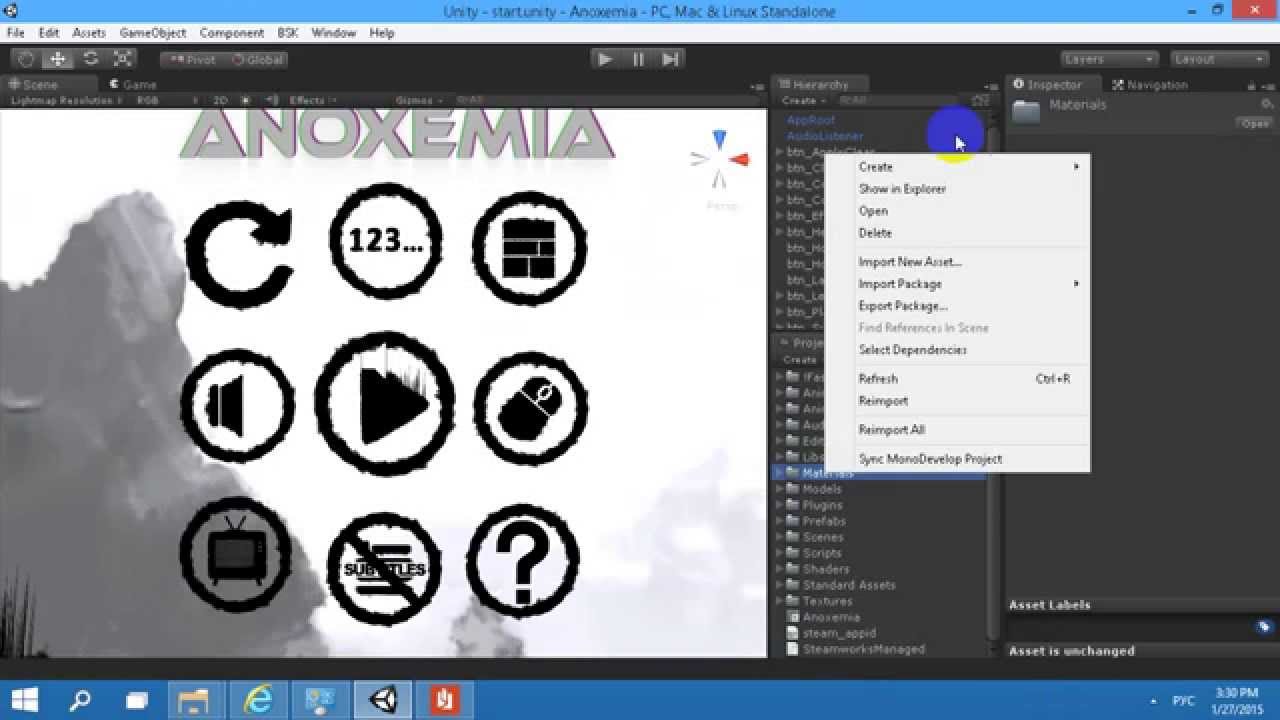Image resolution: width=1280 pixels, height=720 pixels.
Task: Click the brick wall icon in scene
Action: coord(529,248)
